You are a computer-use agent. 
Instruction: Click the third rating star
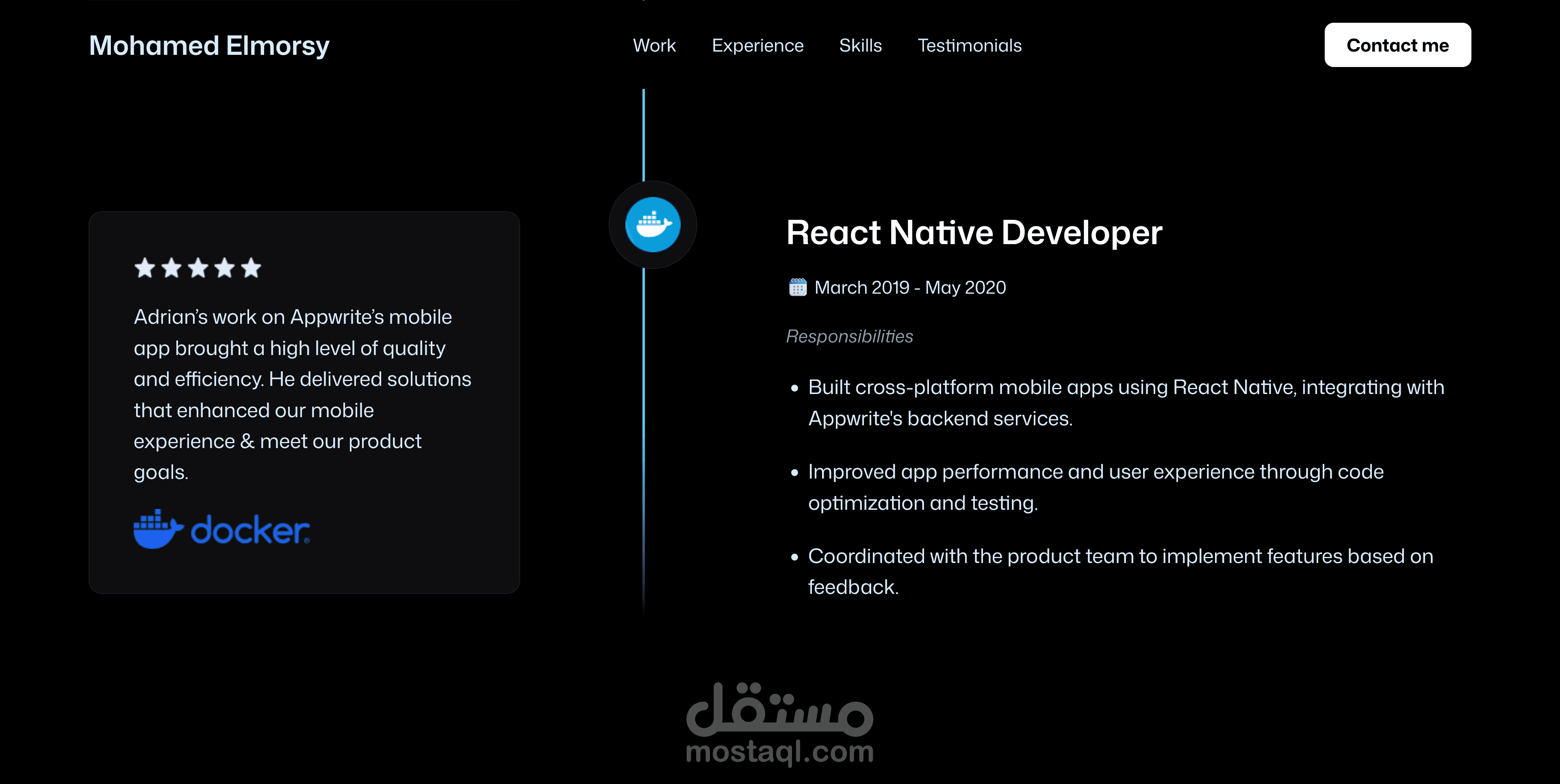pyautogui.click(x=198, y=268)
